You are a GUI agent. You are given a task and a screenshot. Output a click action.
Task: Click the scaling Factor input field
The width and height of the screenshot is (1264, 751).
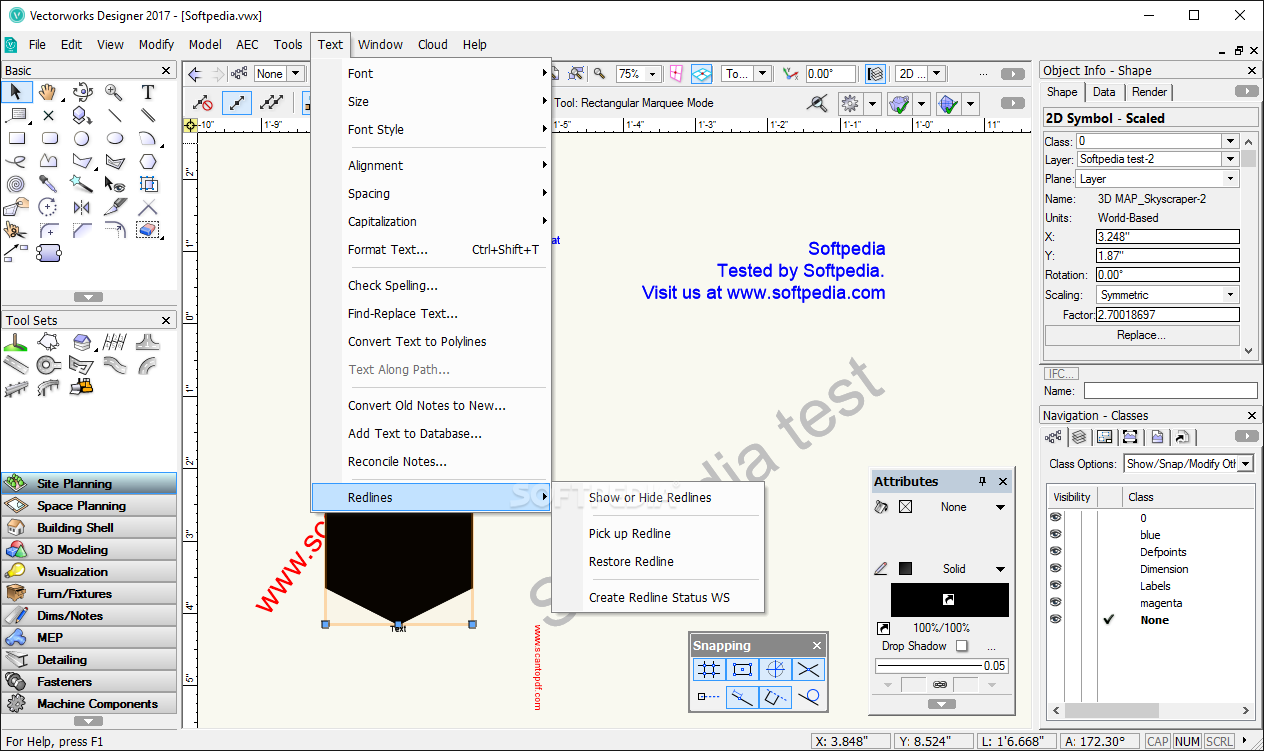point(1167,314)
